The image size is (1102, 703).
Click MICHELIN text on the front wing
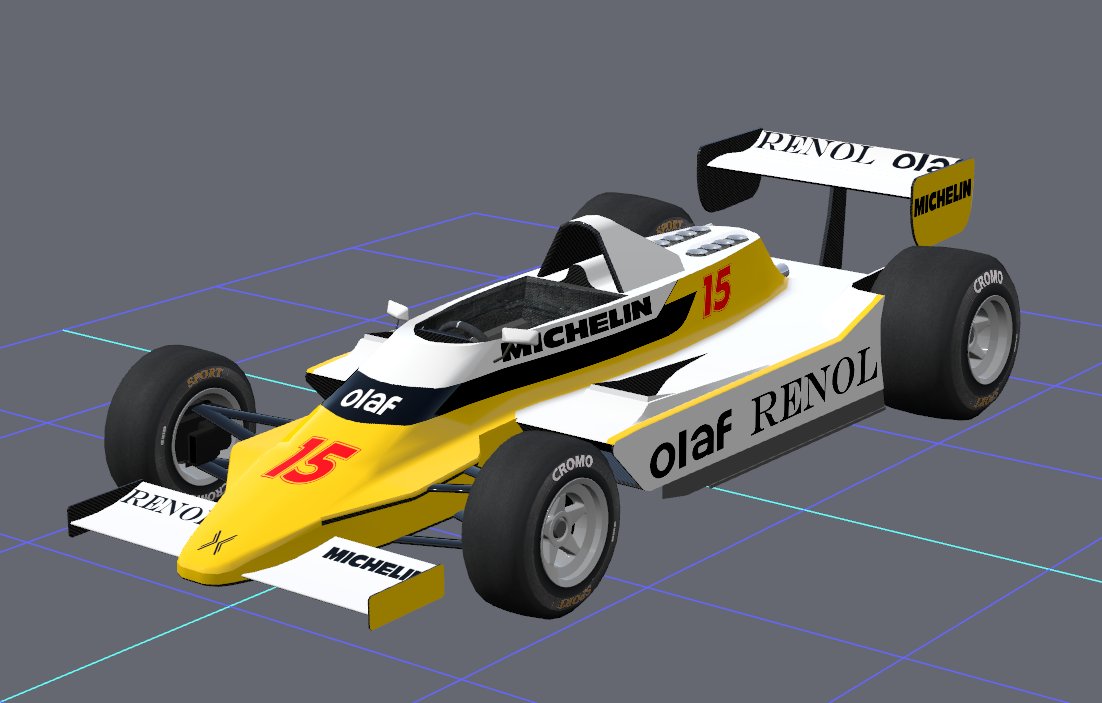click(371, 563)
